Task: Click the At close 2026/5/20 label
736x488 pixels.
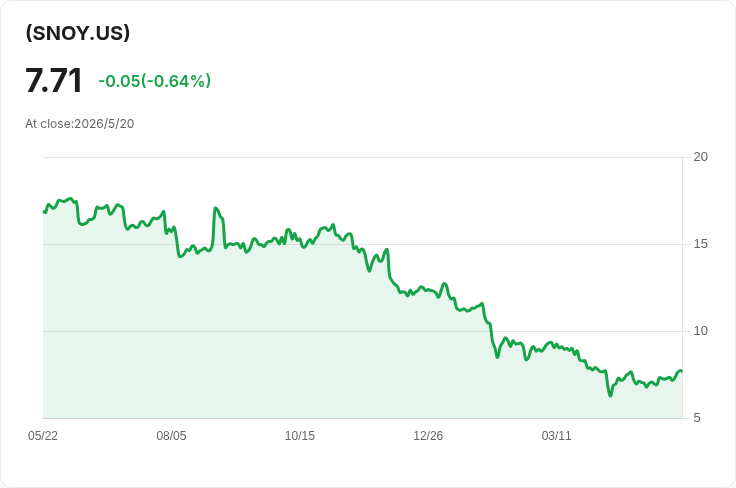Action: [80, 124]
